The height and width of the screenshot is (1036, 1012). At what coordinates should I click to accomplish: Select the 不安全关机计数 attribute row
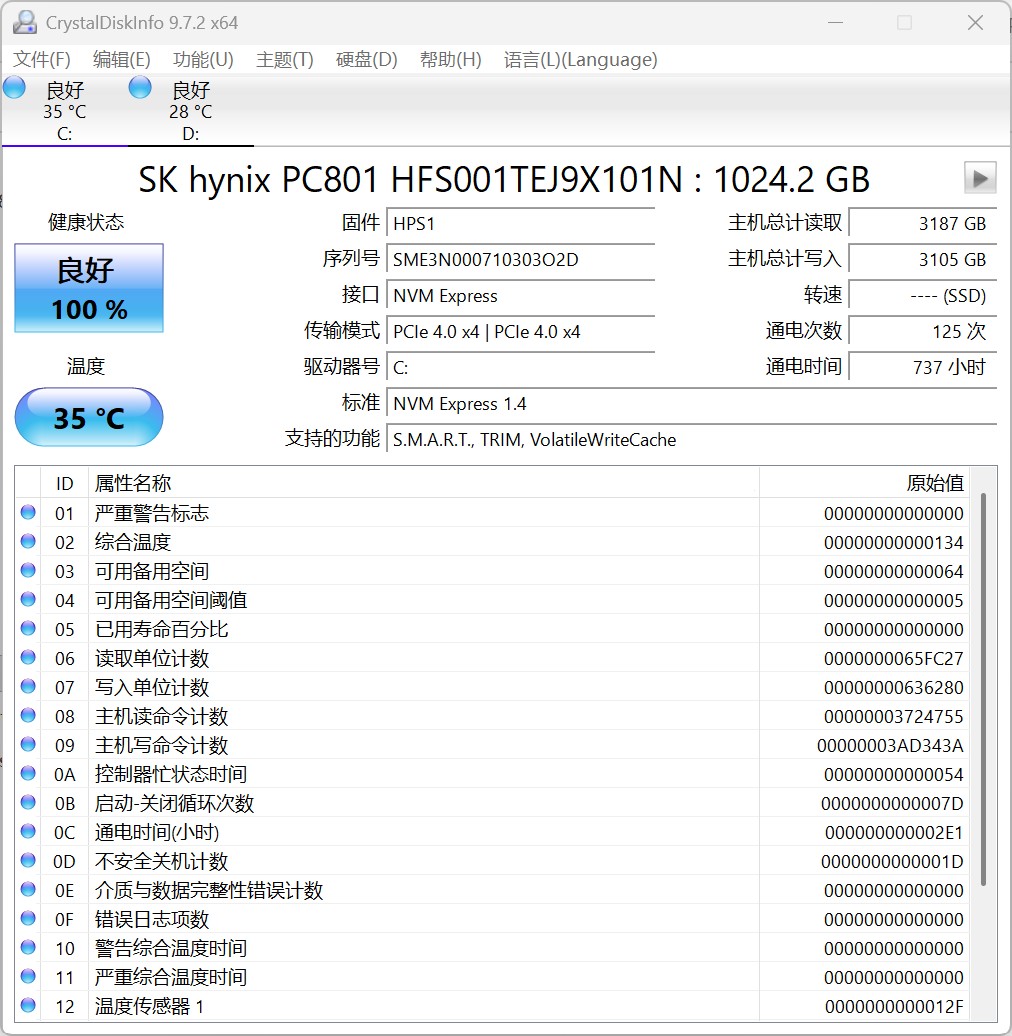point(400,861)
